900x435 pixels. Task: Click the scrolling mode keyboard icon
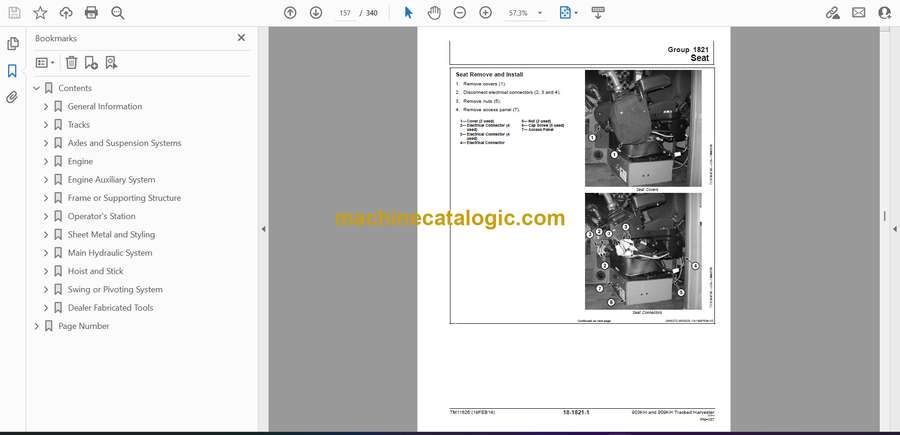coord(598,13)
